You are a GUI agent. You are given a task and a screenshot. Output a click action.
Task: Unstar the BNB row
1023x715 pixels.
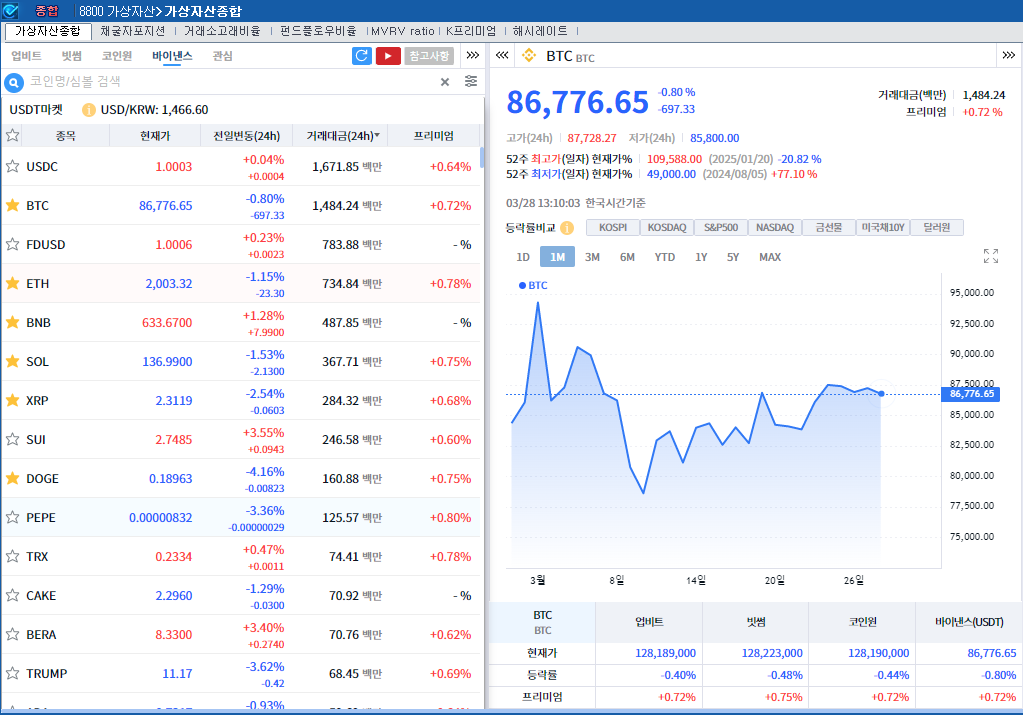12,322
